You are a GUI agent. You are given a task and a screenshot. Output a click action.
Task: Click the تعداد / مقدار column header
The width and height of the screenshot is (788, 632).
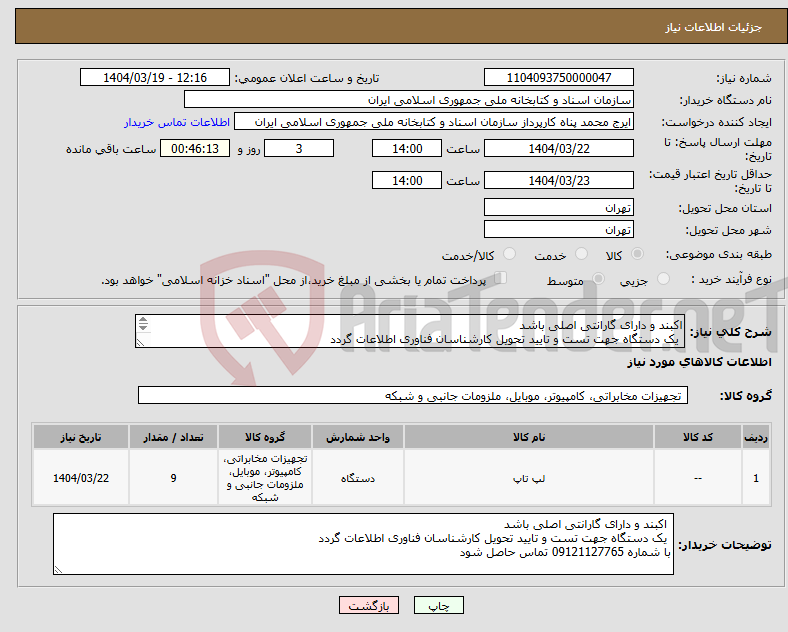point(173,437)
